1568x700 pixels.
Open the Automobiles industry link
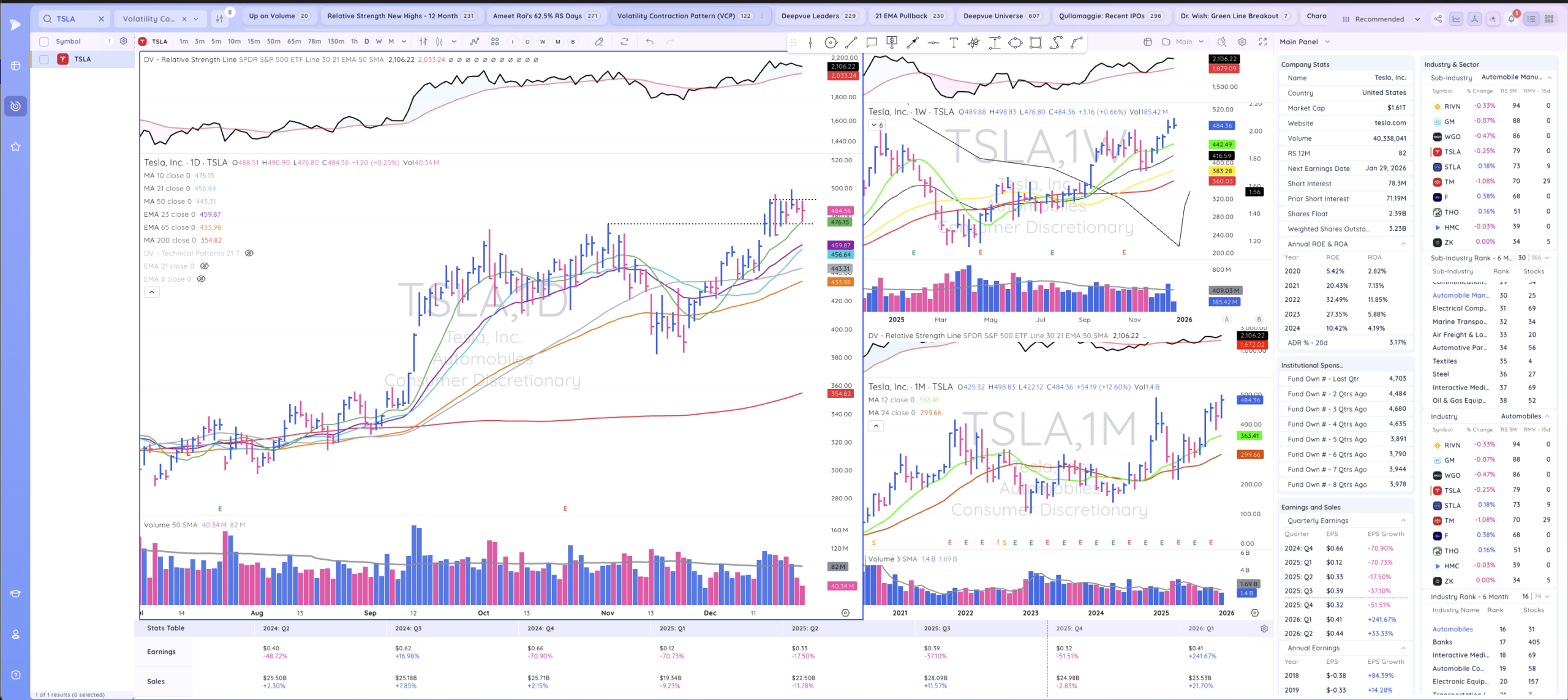pos(1452,629)
